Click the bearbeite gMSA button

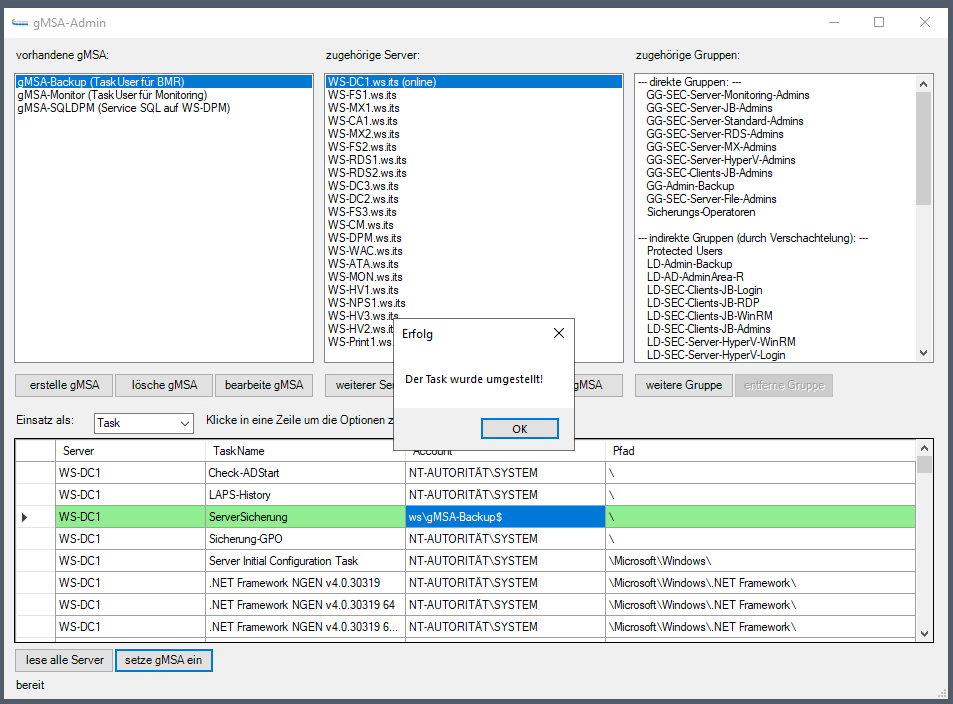pyautogui.click(x=264, y=385)
